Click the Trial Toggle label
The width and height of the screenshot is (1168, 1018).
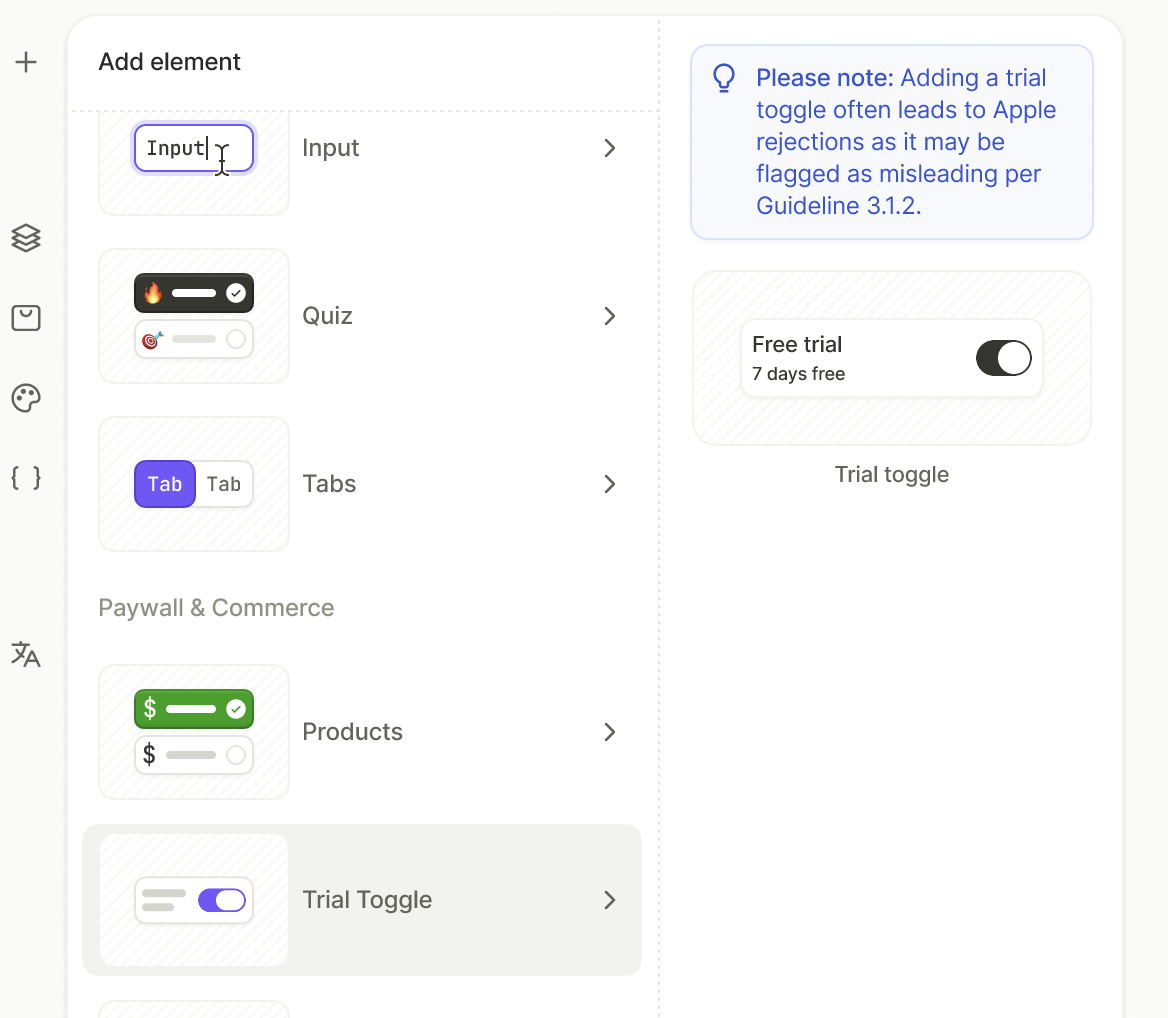coord(367,900)
